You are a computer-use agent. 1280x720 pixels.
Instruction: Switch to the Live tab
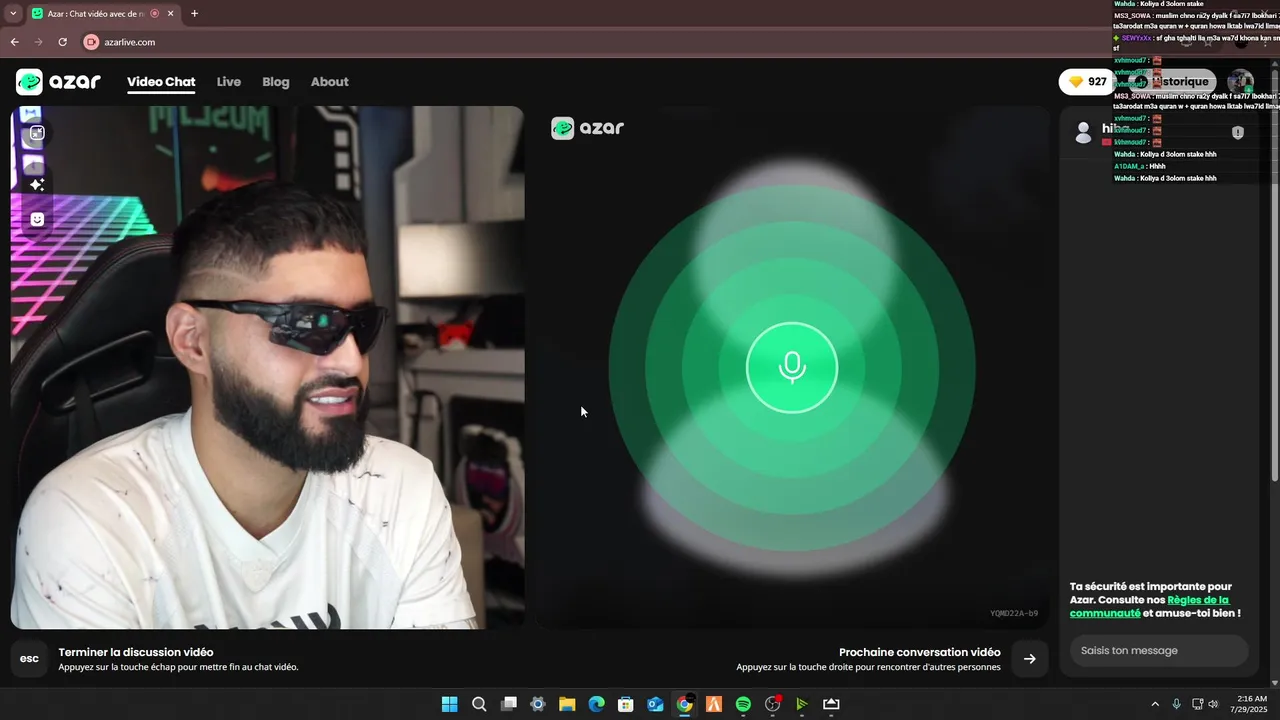point(229,82)
